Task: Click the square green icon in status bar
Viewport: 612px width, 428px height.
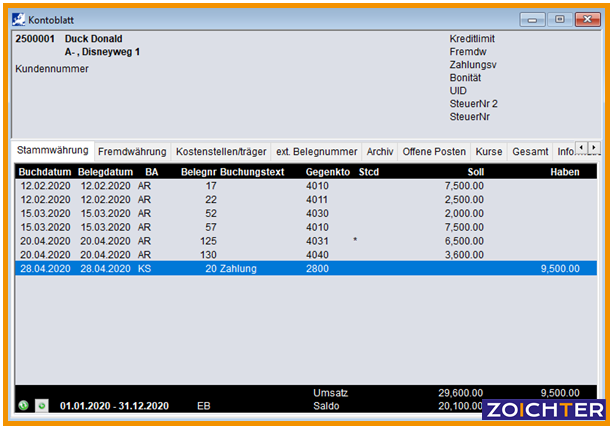Action: [x=41, y=405]
